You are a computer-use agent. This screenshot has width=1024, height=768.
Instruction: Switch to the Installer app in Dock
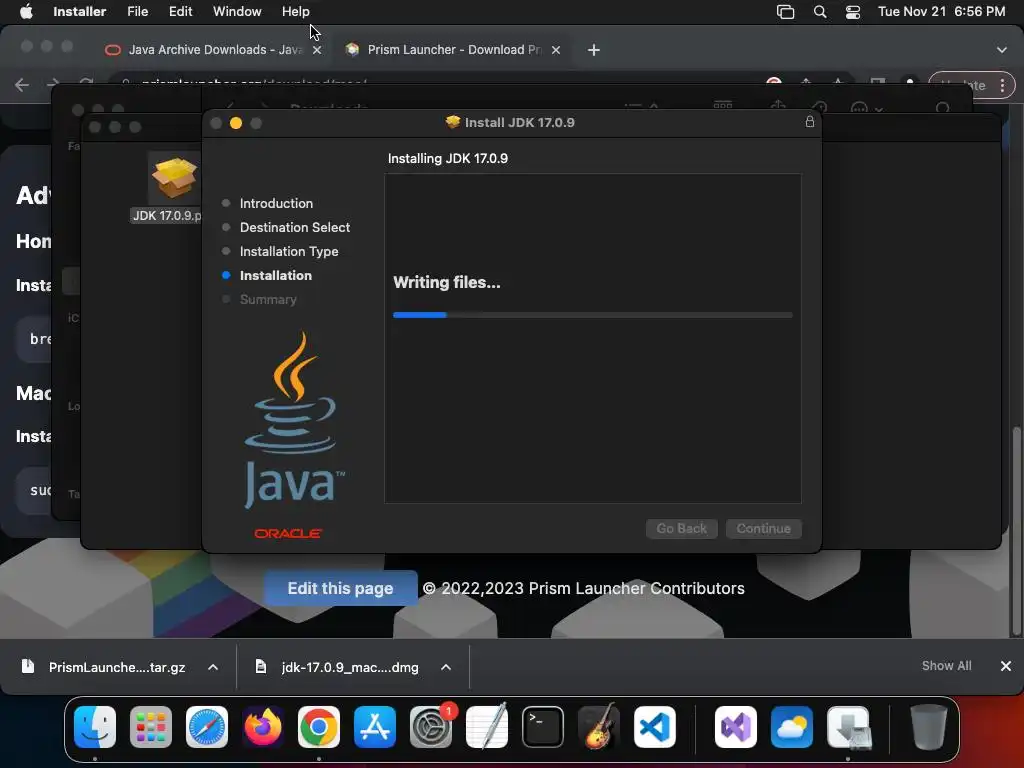point(848,727)
